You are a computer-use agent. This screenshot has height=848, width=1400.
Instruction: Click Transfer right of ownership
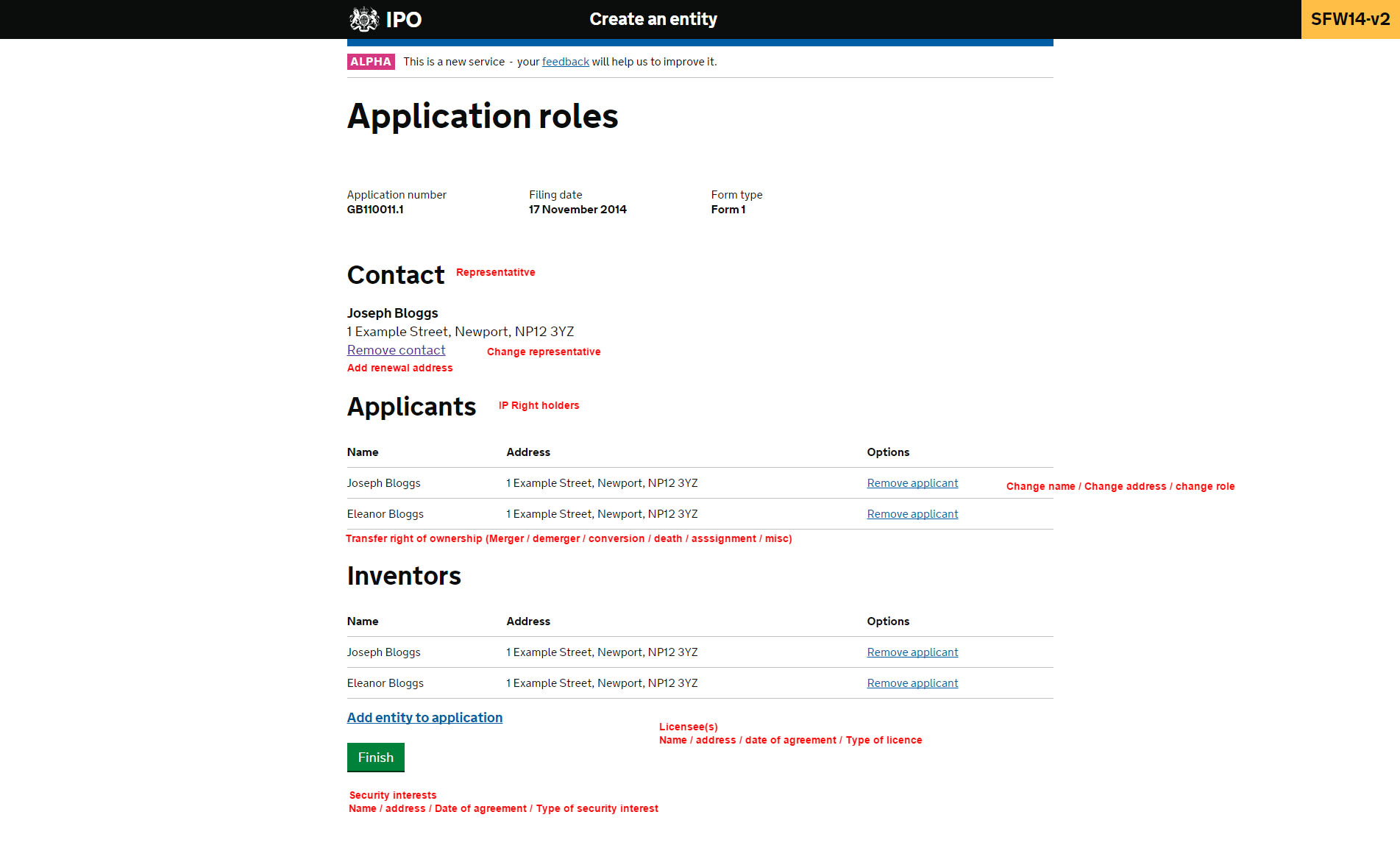[x=569, y=538]
